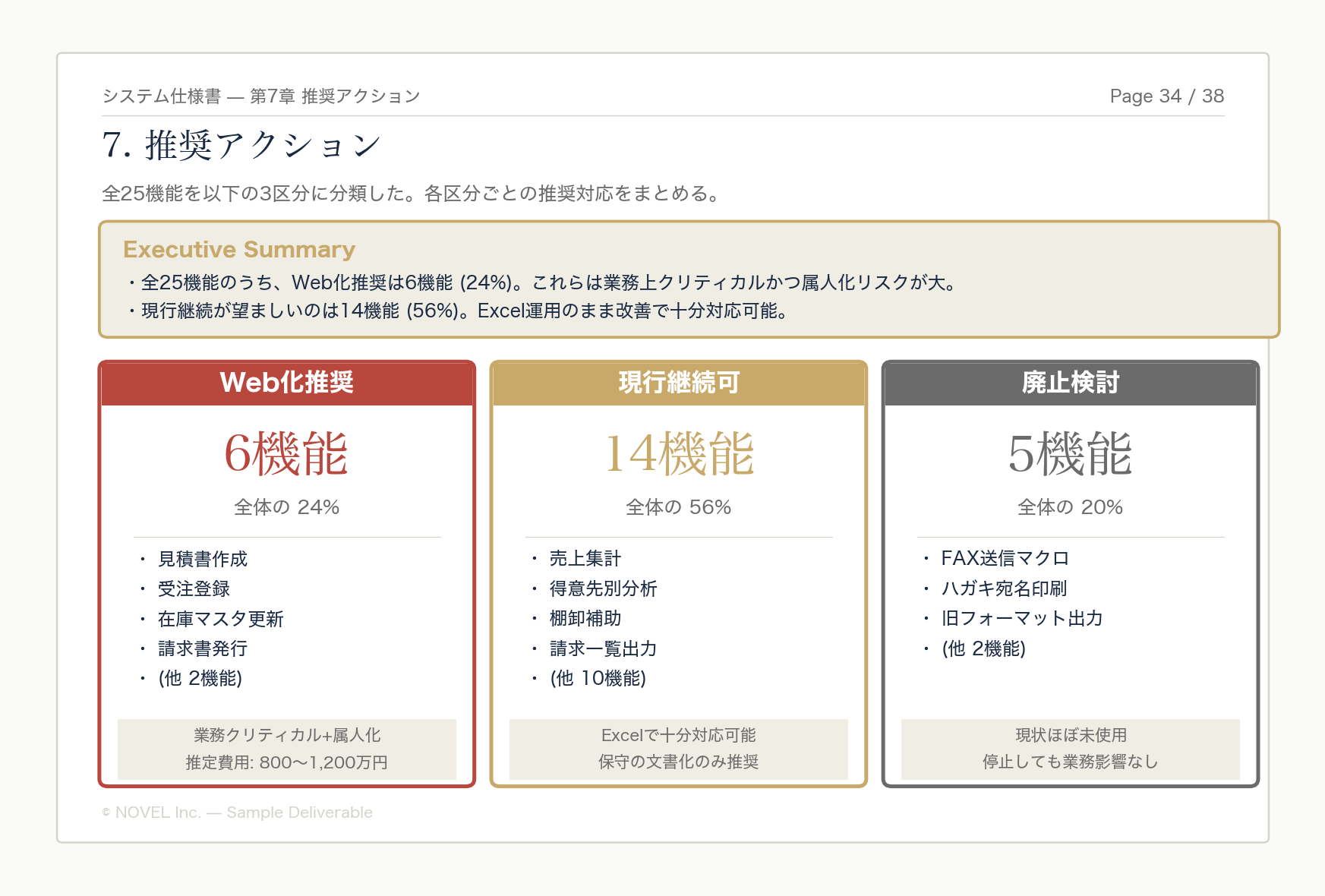Click the summary bullet about Web化推奨は6機能 (24%)
The width and height of the screenshot is (1325, 896).
[542, 282]
